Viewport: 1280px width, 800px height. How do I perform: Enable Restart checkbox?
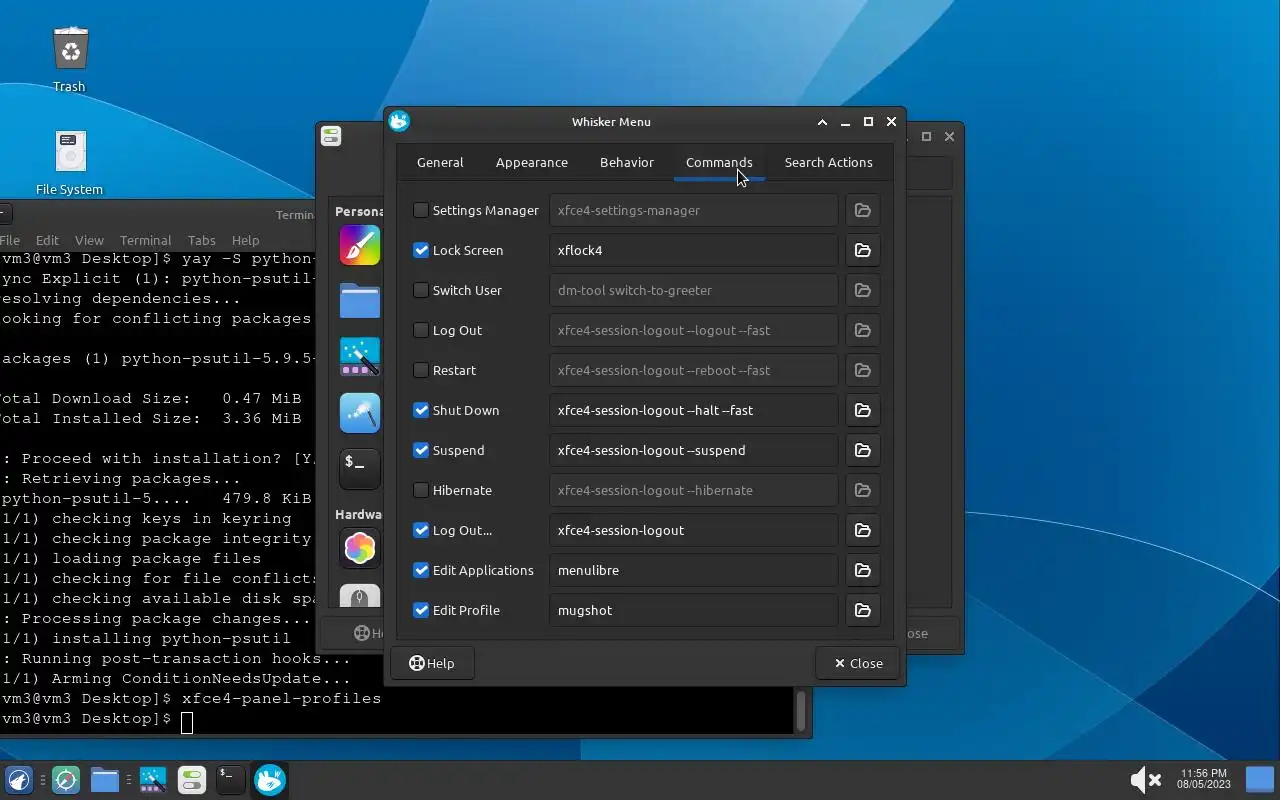(421, 370)
